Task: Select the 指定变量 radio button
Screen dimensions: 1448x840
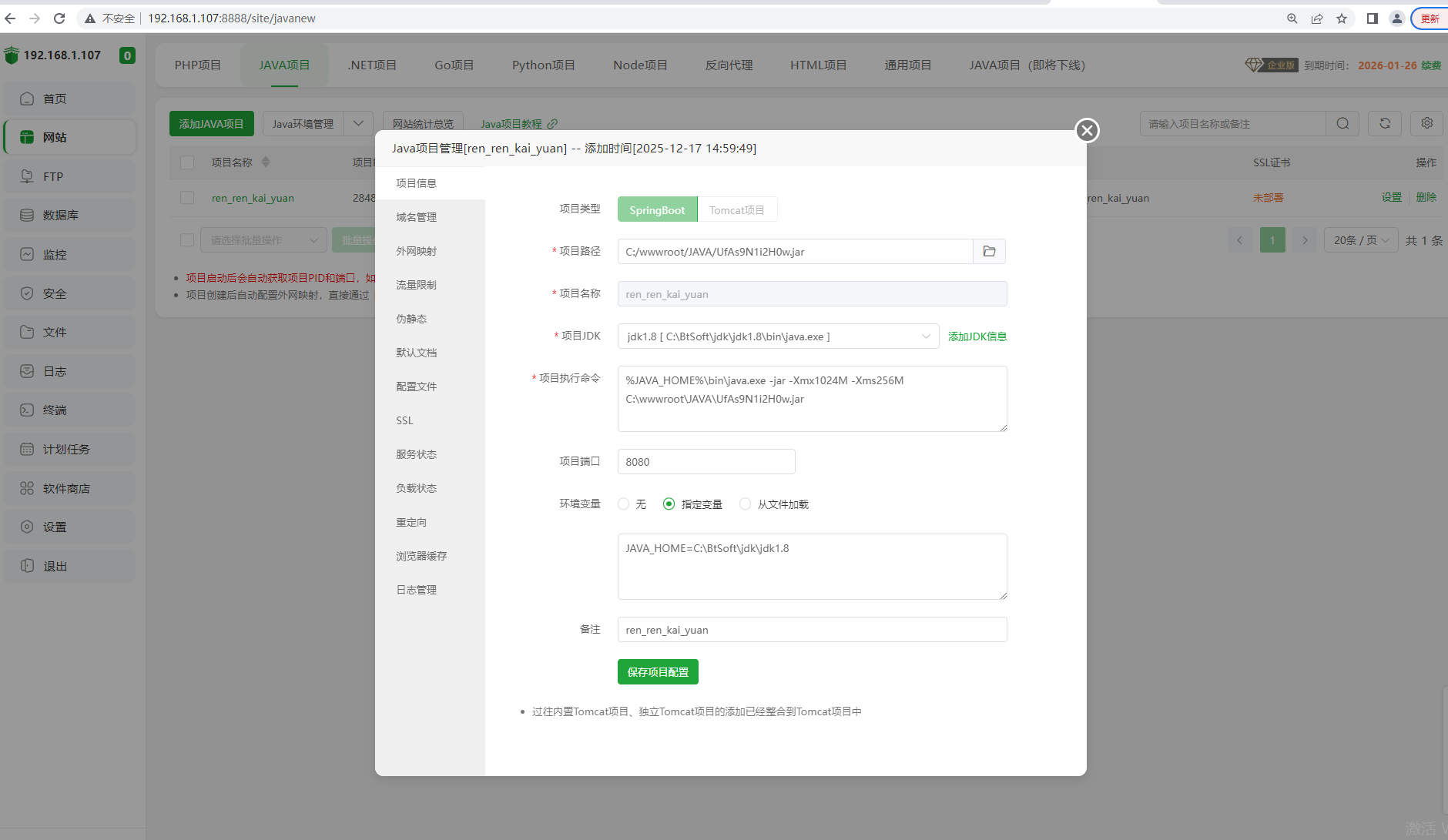Action: click(x=669, y=504)
